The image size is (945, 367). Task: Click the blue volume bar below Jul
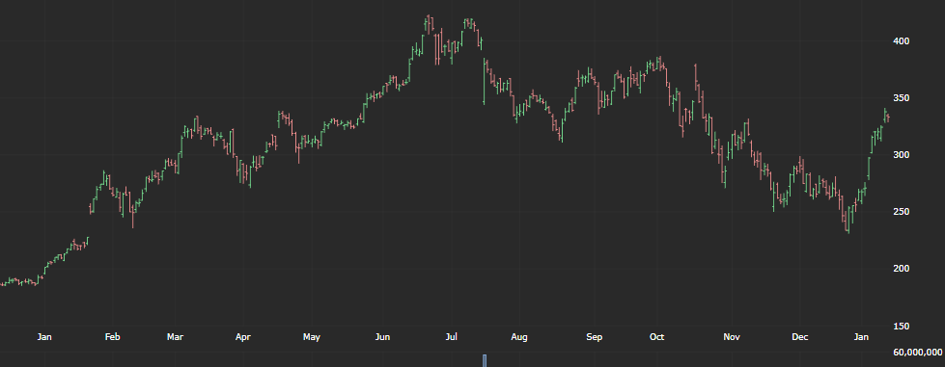coord(485,360)
